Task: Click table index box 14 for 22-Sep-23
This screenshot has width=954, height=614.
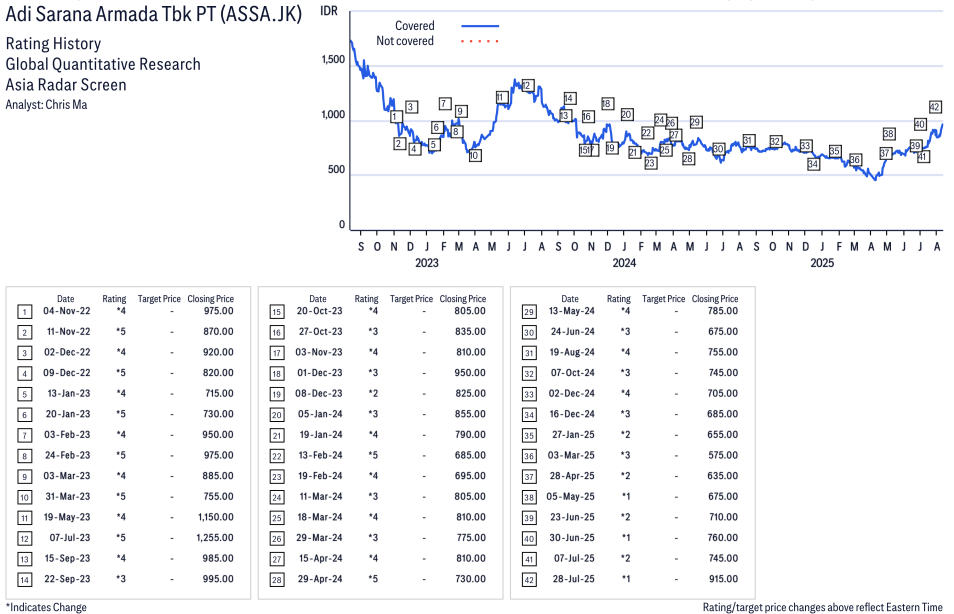Action: [24, 580]
